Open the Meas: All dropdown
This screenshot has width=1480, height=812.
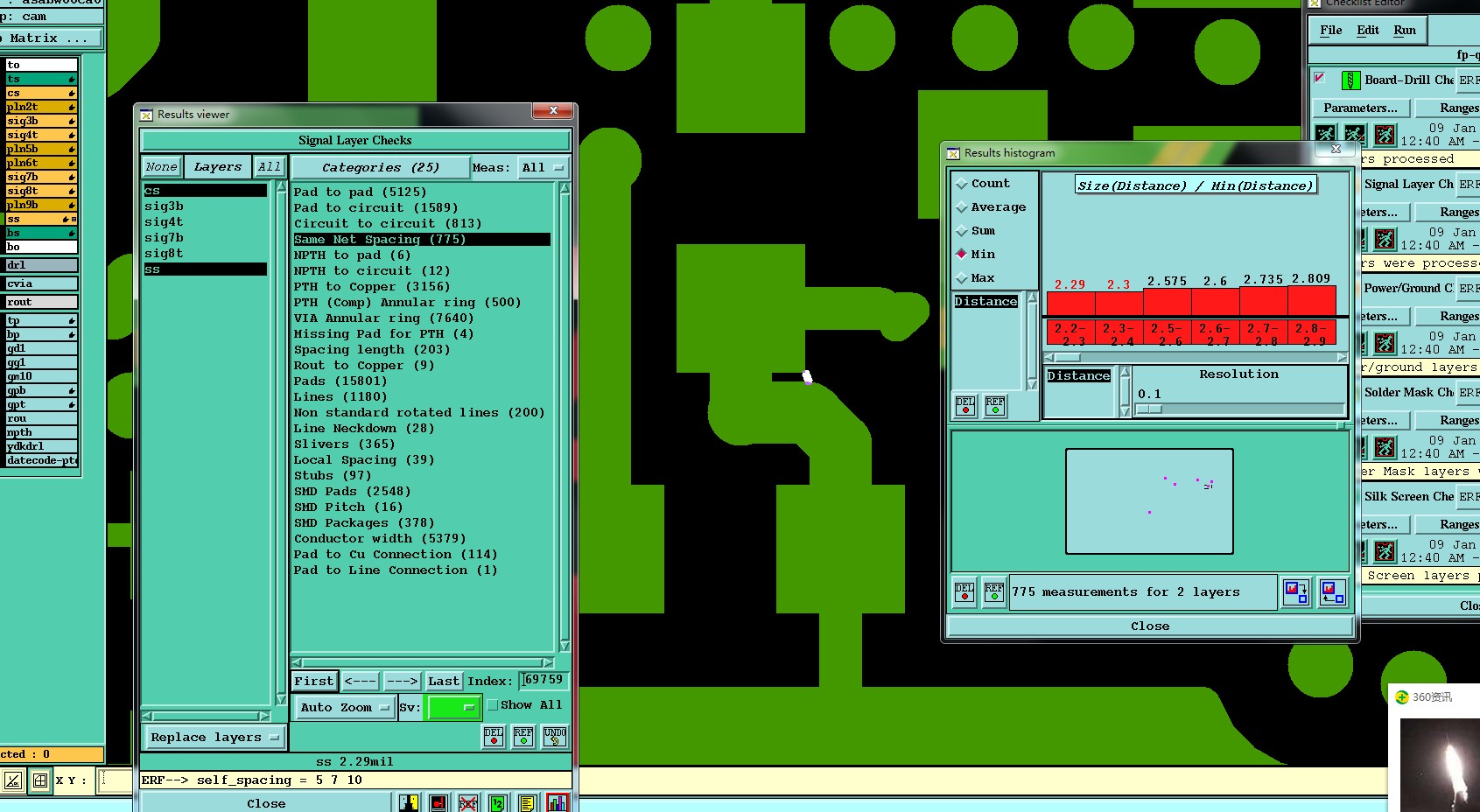tap(544, 168)
